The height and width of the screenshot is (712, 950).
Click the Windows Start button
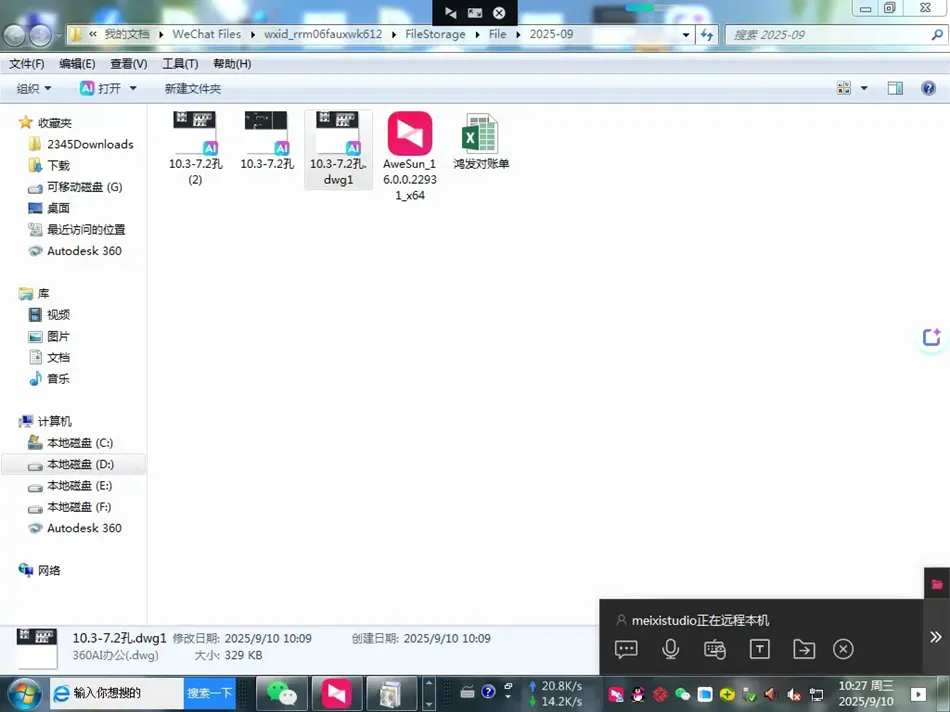(24, 694)
